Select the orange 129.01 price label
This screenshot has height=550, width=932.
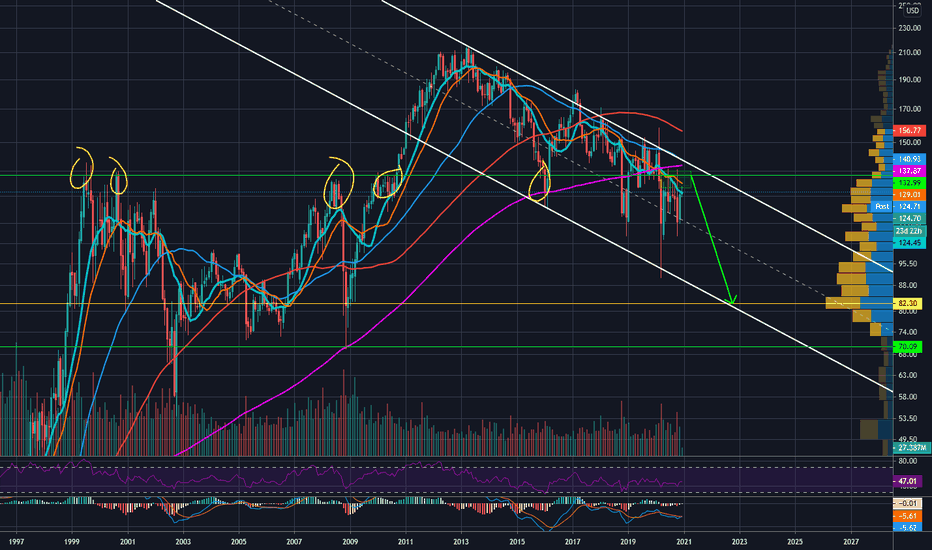coord(909,194)
